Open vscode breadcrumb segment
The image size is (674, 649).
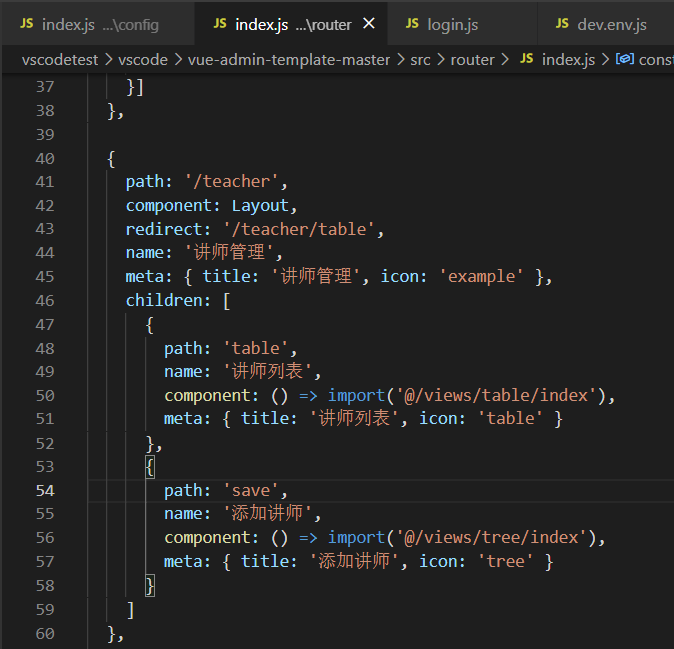[x=143, y=60]
